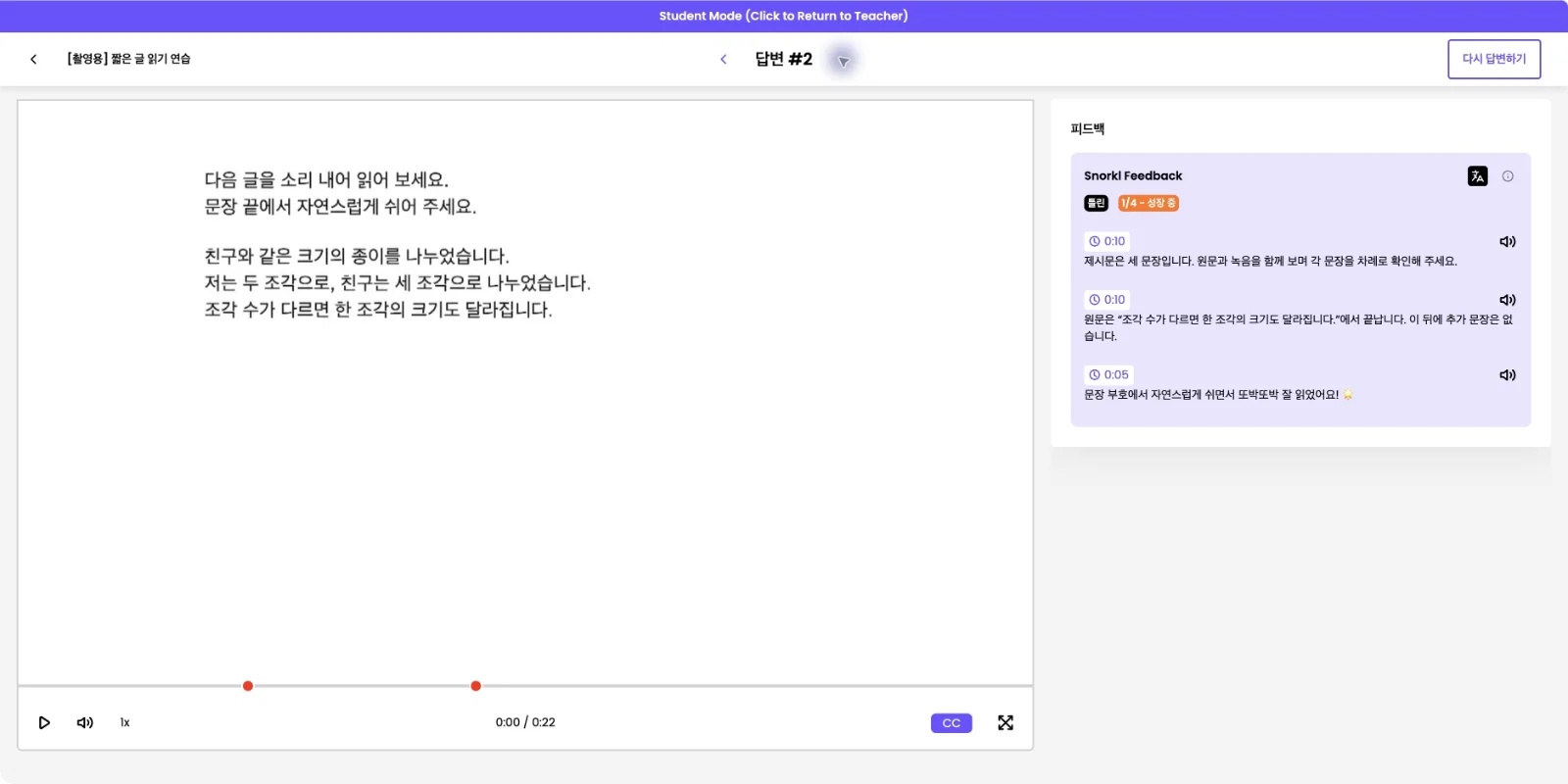
Task: Enter fullscreen with the expand icon
Action: [1005, 722]
